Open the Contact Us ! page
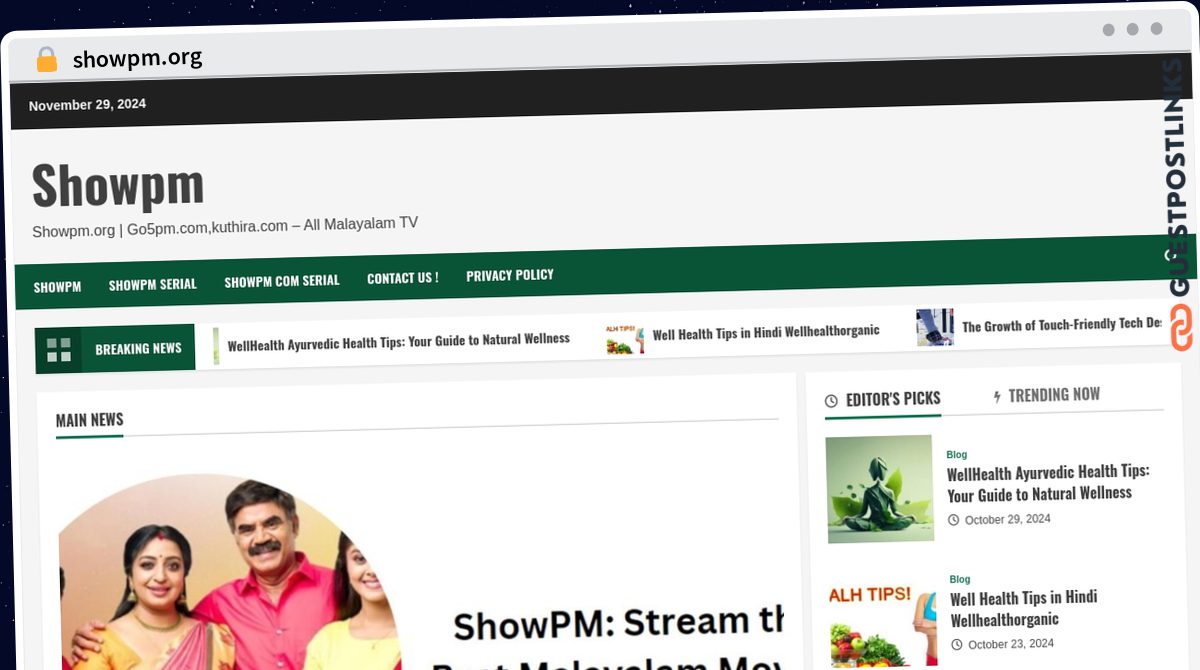 [402, 278]
